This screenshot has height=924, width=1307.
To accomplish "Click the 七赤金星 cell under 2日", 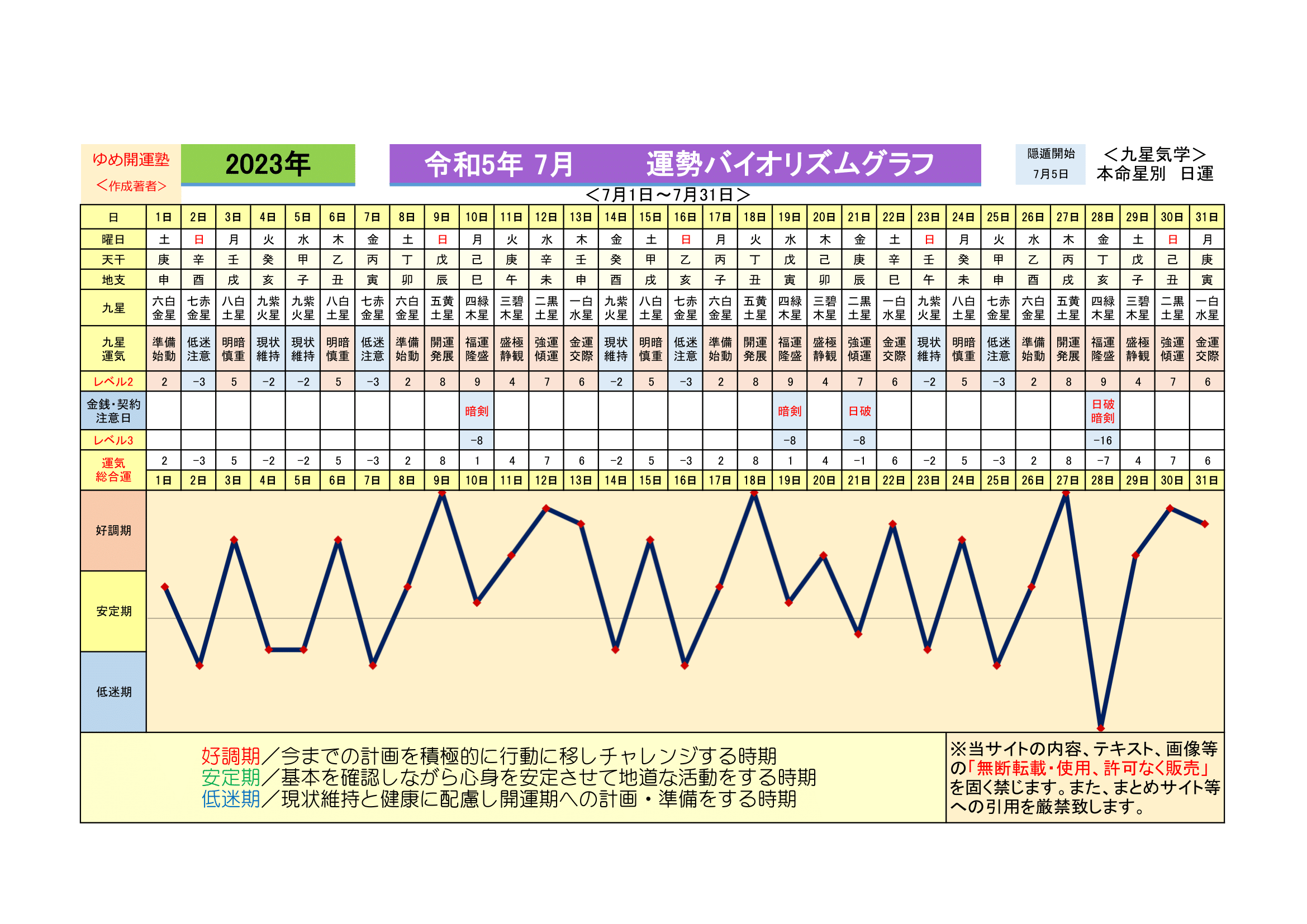I will coord(198,308).
